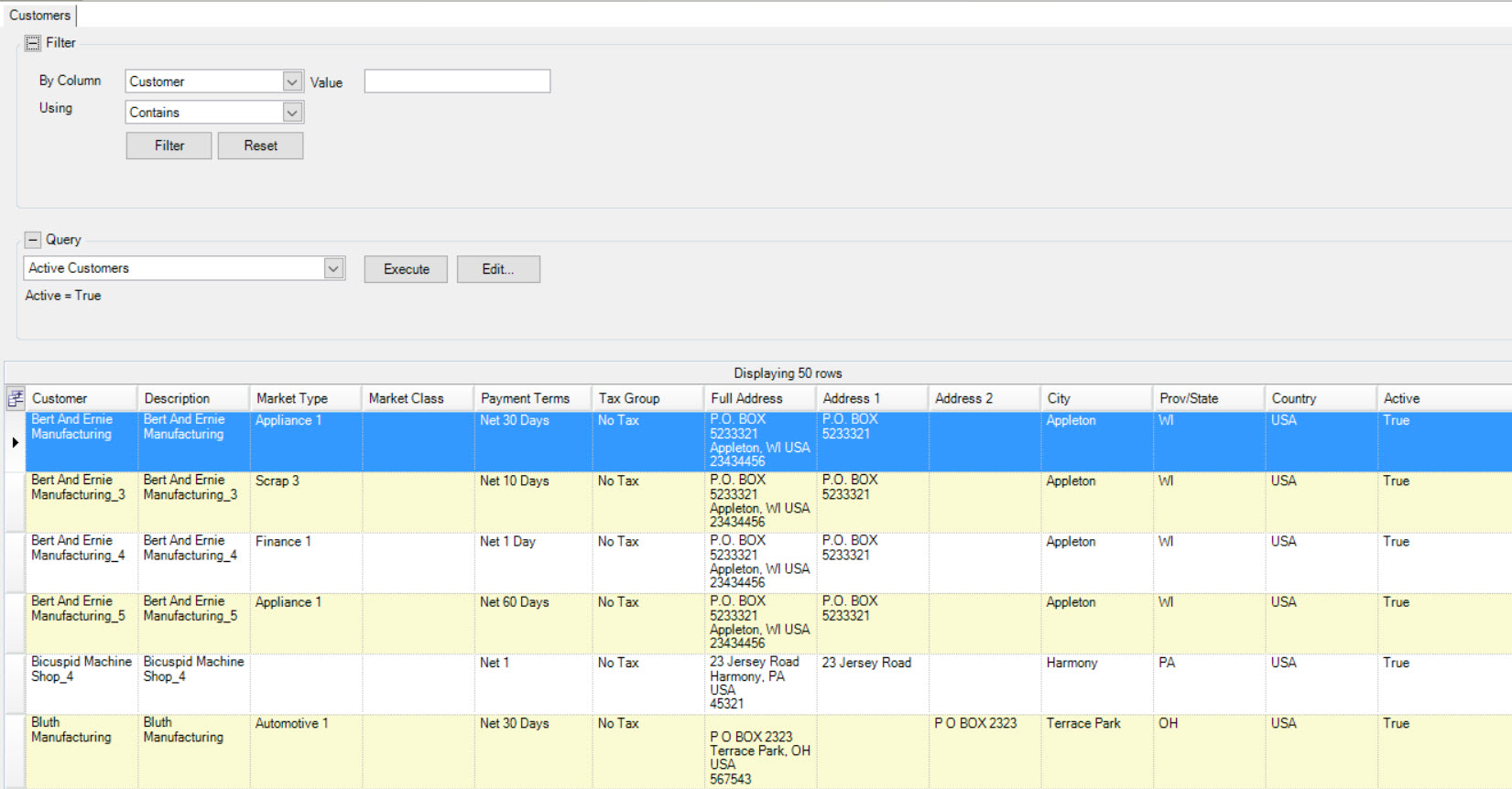
Task: Sort by the Market Type column header
Action: (x=306, y=398)
